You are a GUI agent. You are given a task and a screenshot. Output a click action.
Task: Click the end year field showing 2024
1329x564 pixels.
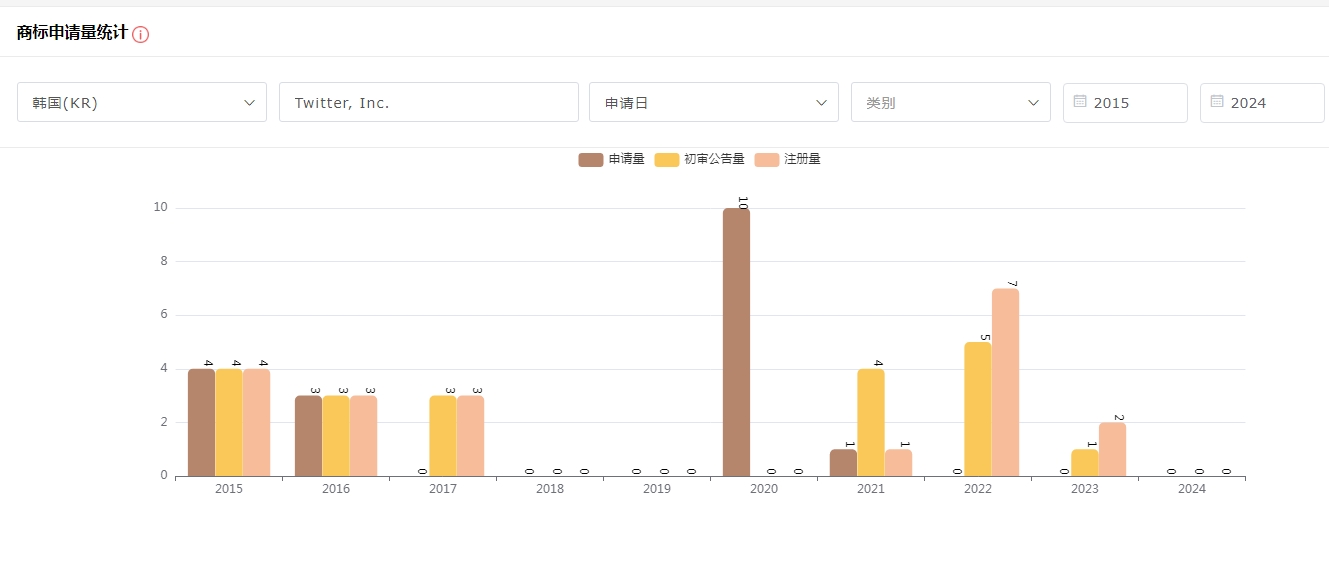point(1262,103)
